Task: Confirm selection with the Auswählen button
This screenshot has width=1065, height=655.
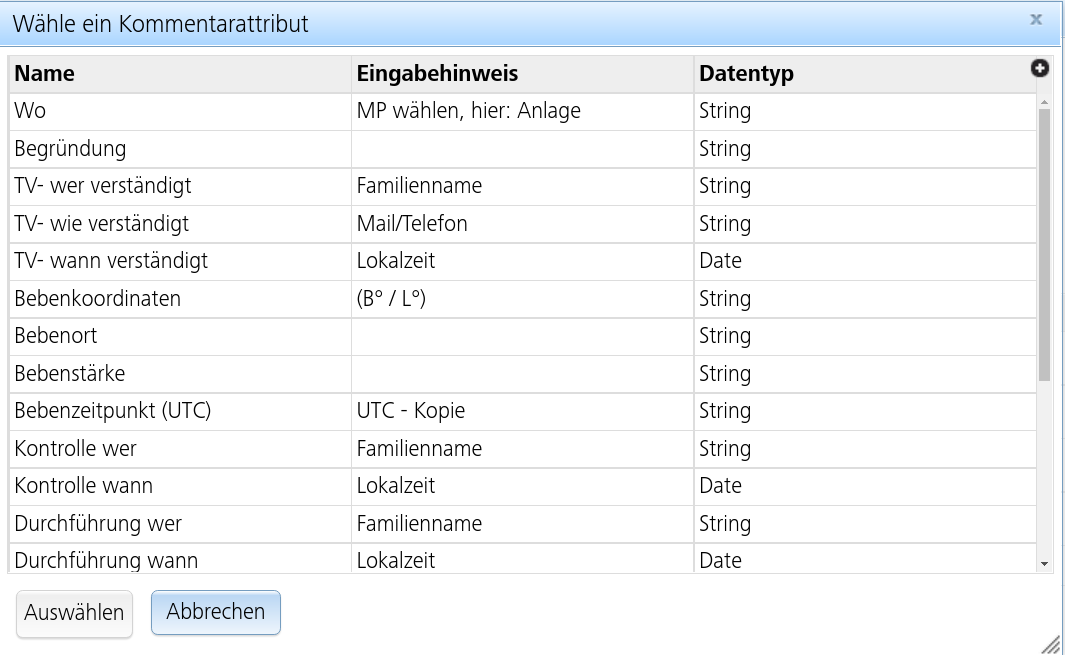Action: (74, 613)
